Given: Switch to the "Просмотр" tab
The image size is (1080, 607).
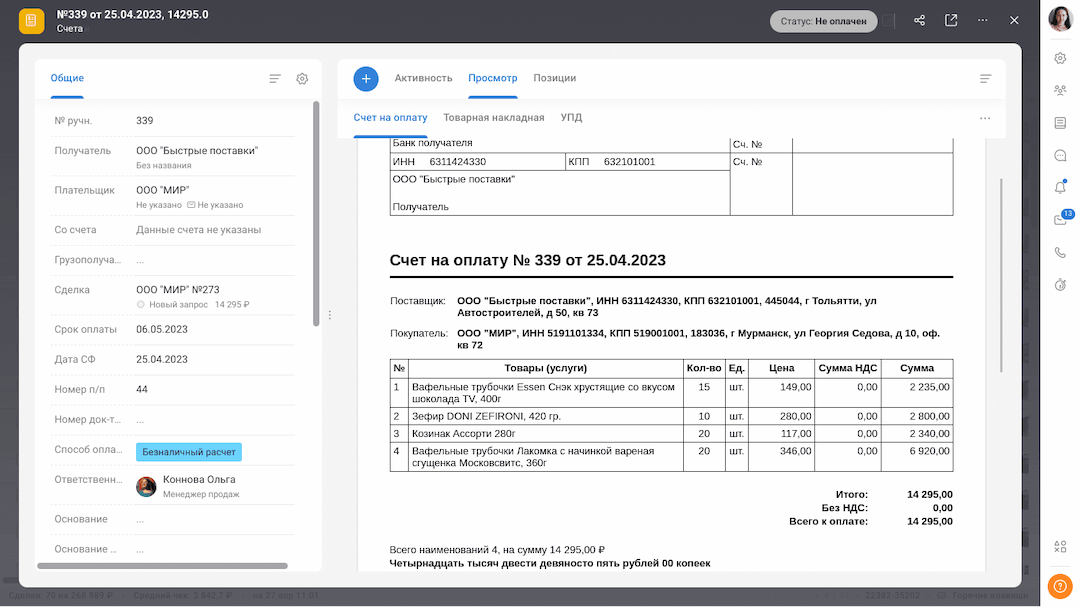Looking at the screenshot, I should pos(492,78).
